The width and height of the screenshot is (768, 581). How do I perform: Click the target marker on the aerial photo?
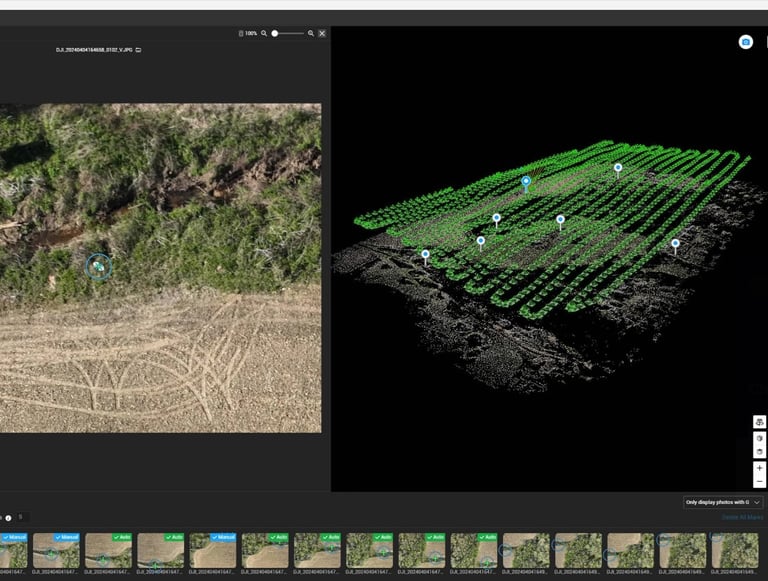98,266
